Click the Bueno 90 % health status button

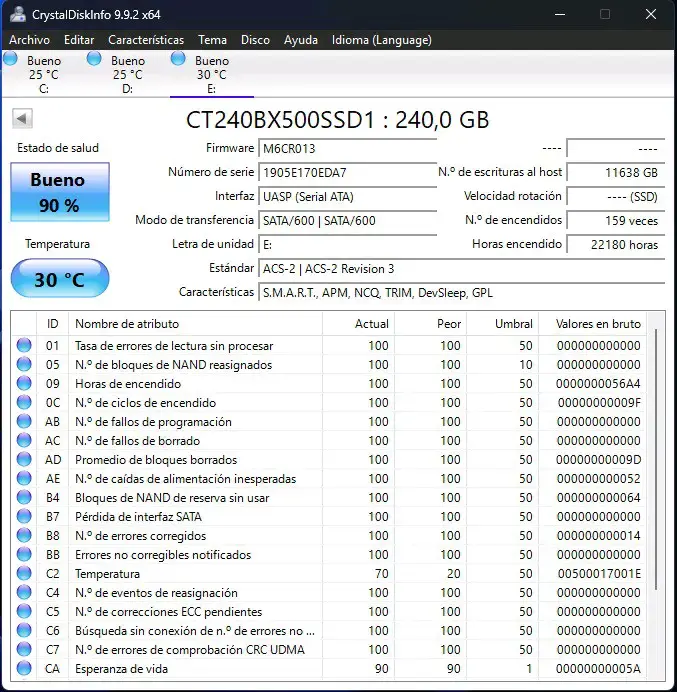point(60,192)
